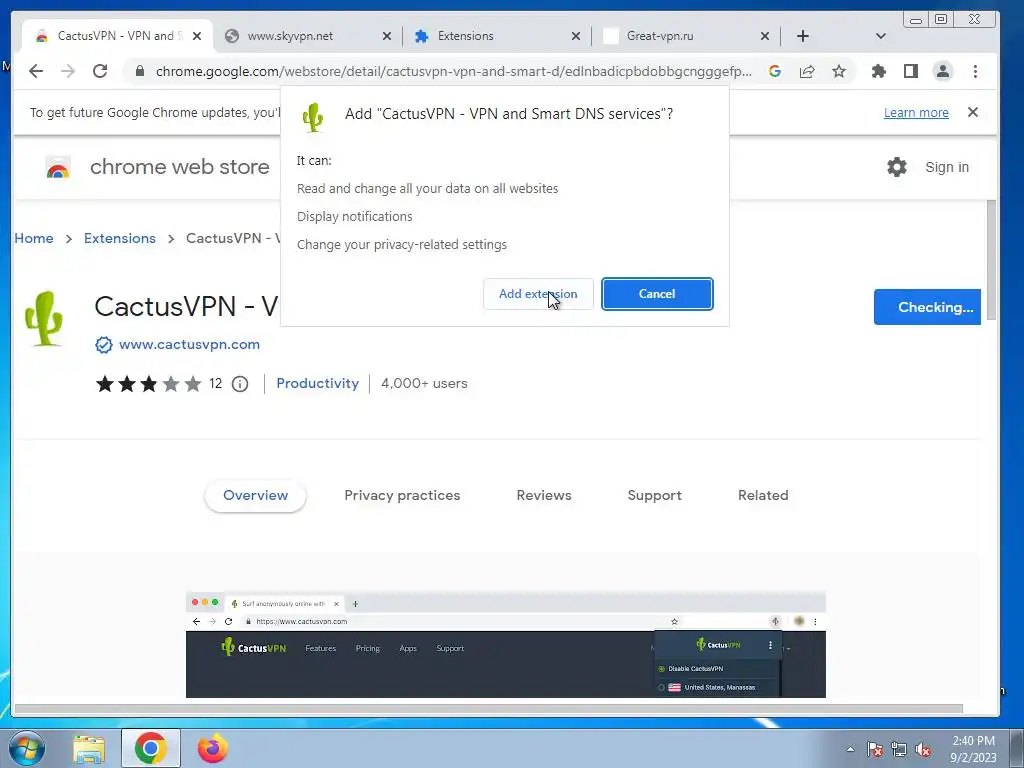Open the Learn more link

916,112
